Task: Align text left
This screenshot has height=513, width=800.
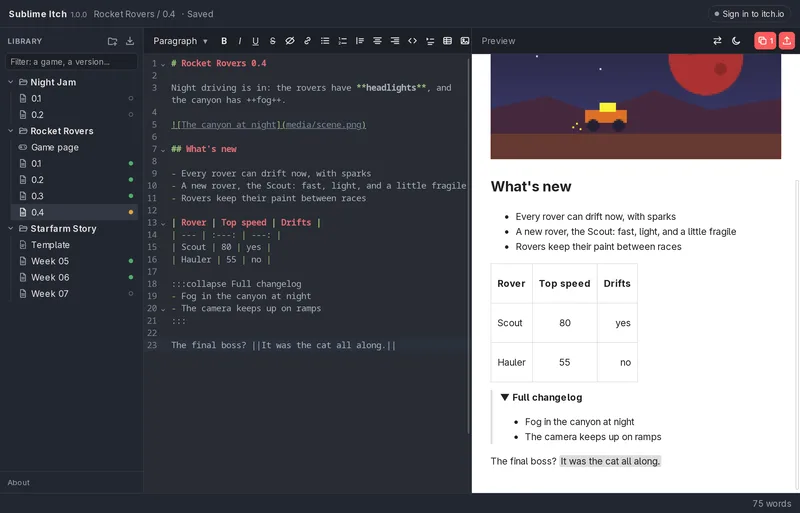Action: click(x=360, y=41)
